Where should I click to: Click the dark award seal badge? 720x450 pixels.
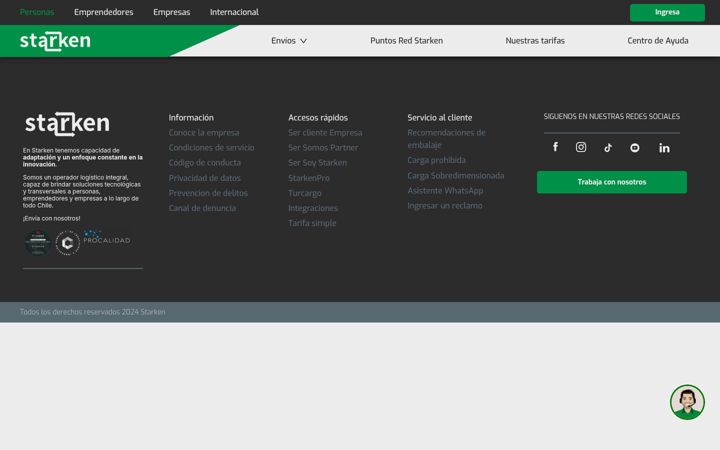point(38,242)
